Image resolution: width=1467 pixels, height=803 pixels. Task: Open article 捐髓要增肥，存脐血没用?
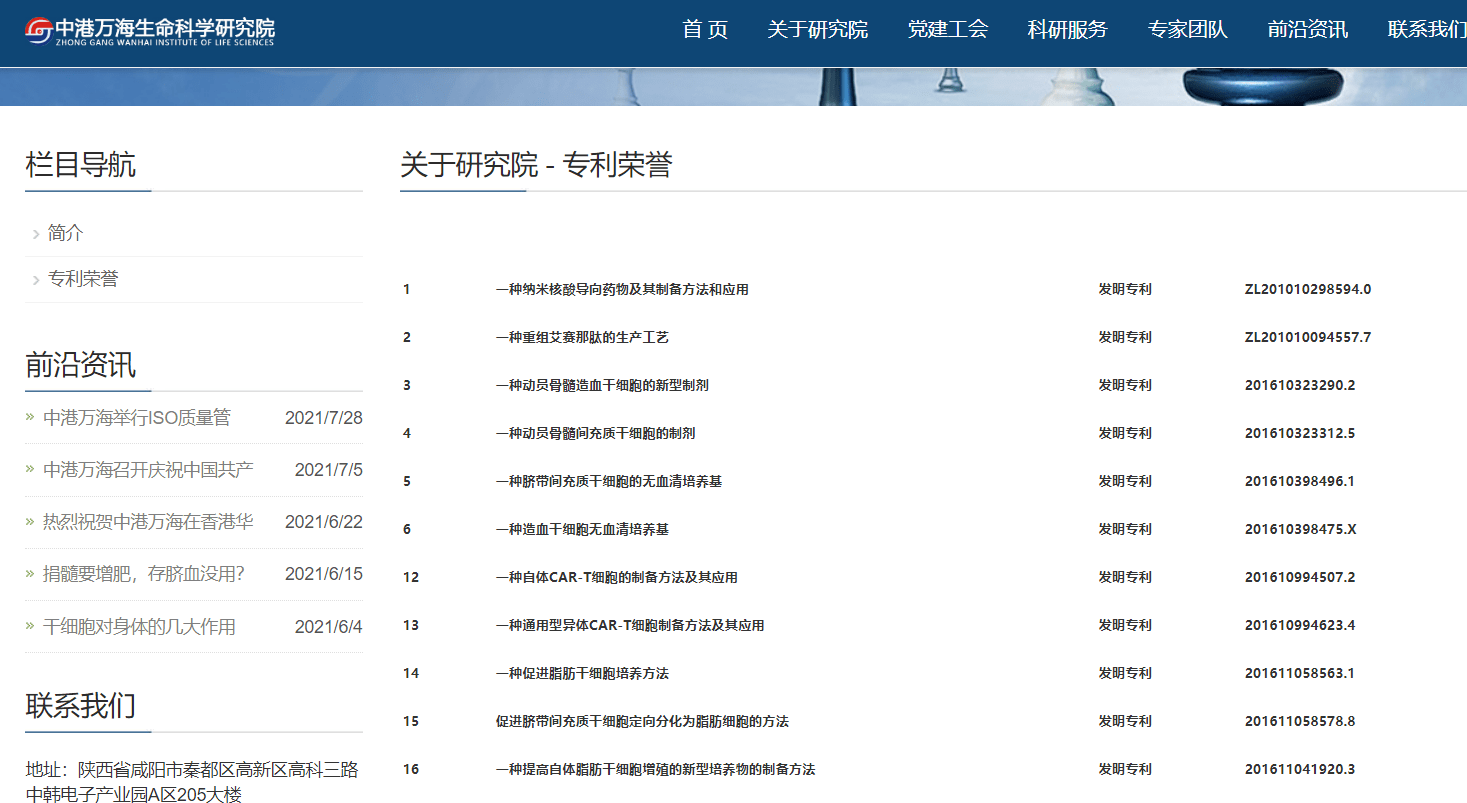143,574
